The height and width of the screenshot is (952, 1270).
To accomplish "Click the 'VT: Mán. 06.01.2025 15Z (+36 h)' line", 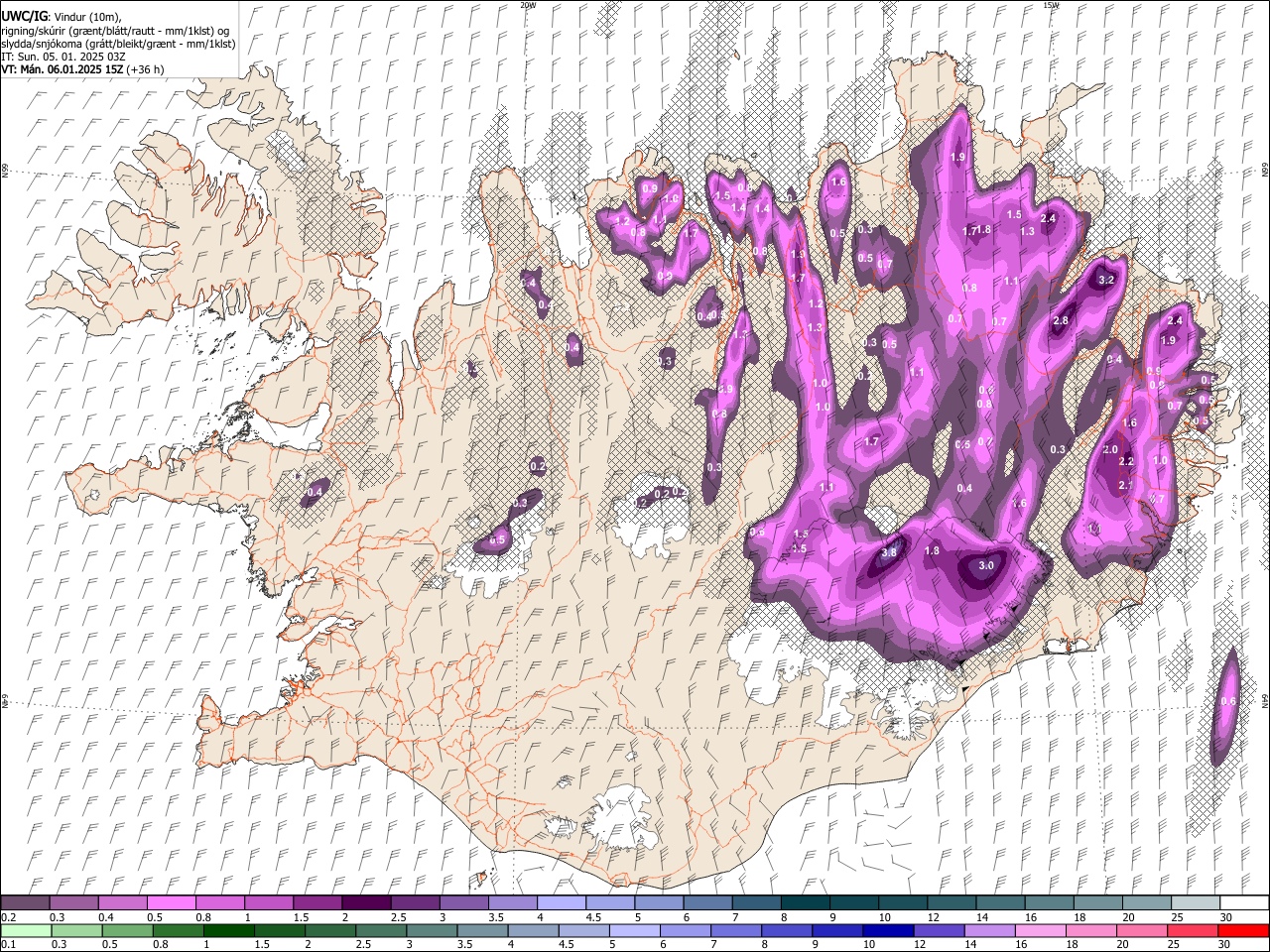I will 83,69.
